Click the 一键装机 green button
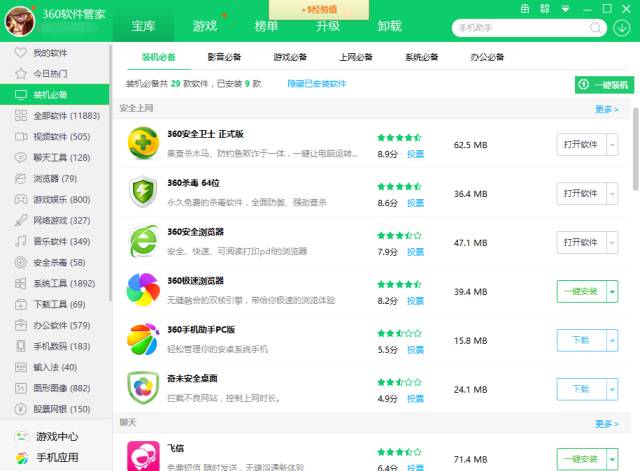 (x=604, y=85)
